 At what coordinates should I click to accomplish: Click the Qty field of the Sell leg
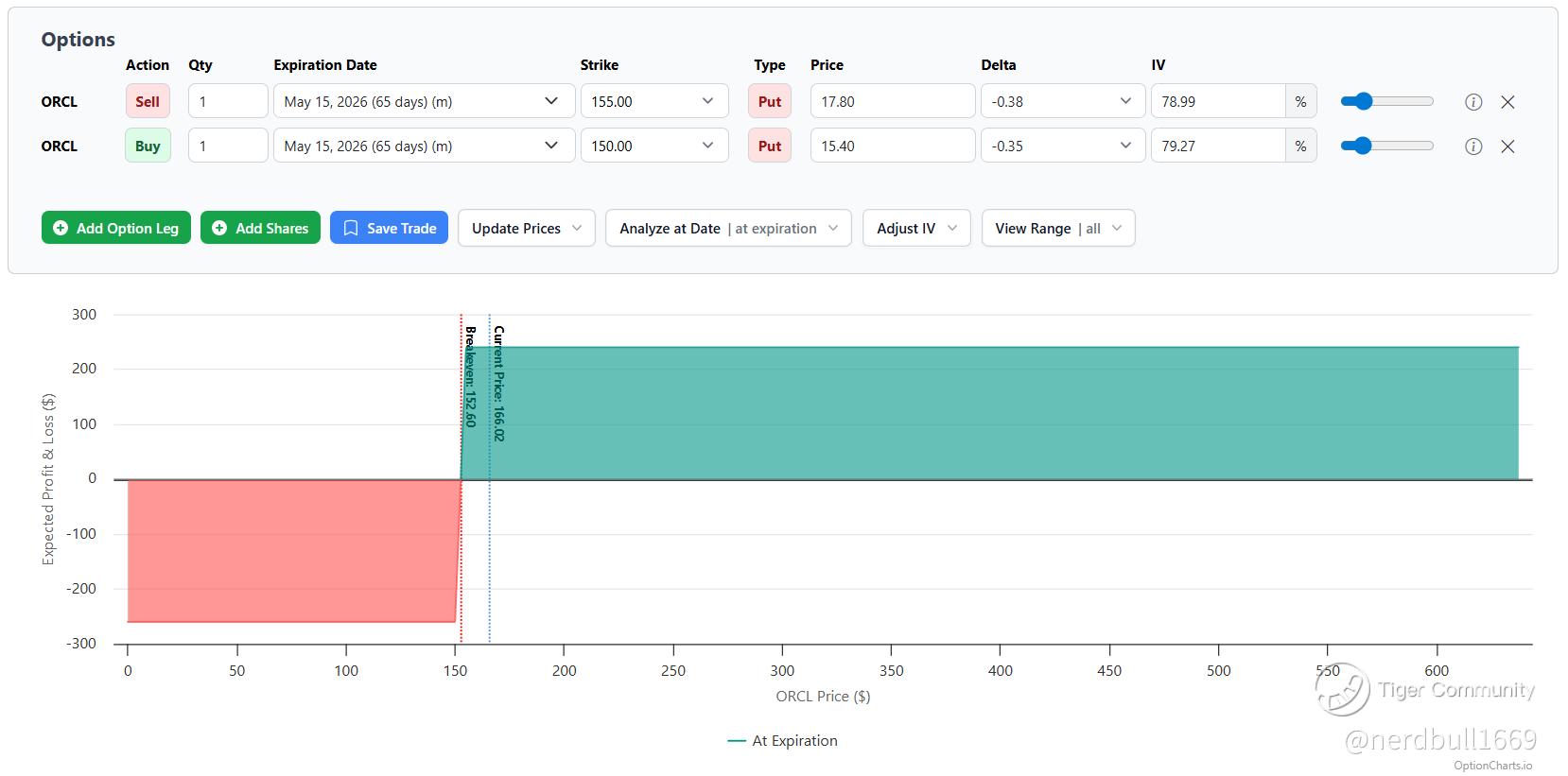pyautogui.click(x=228, y=101)
